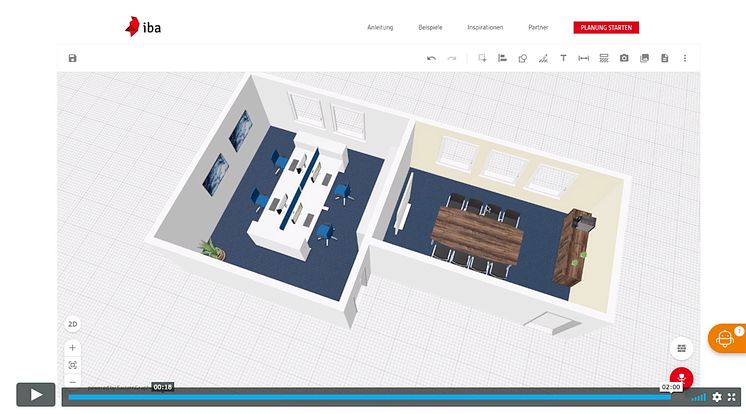Open the three-dot more options menu
This screenshot has height=414, width=746.
point(685,58)
